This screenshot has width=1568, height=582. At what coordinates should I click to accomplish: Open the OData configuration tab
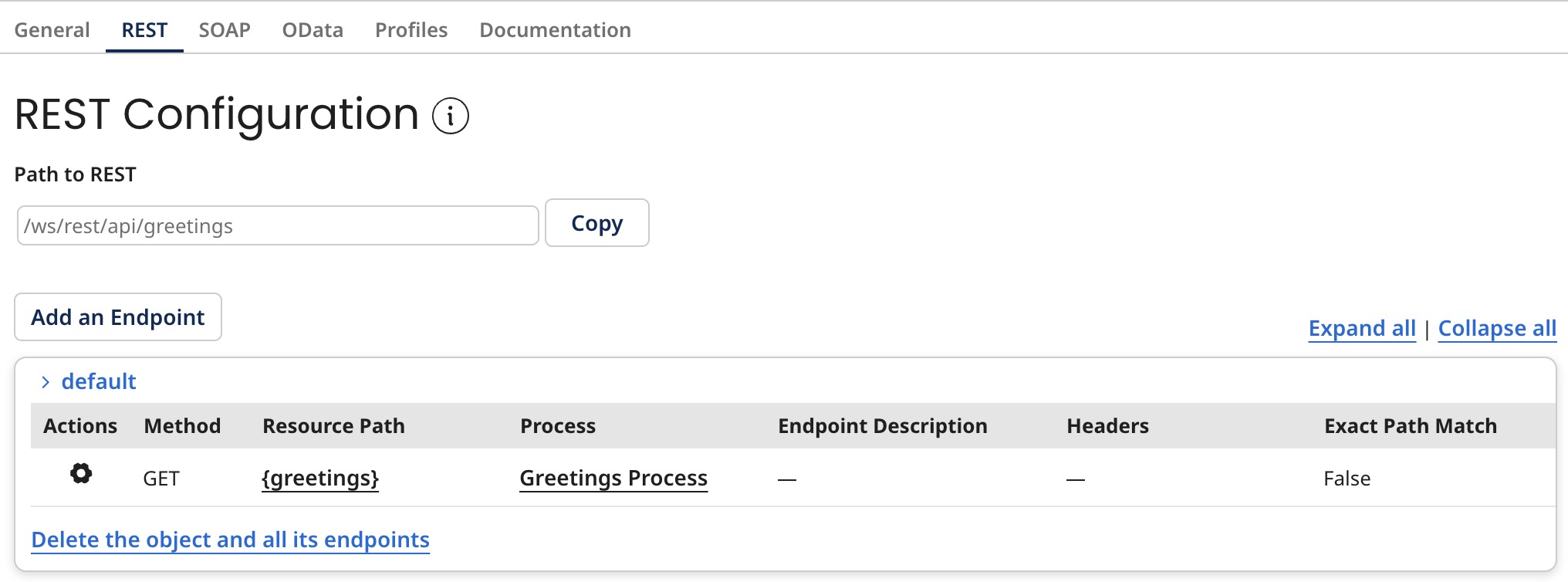312,30
